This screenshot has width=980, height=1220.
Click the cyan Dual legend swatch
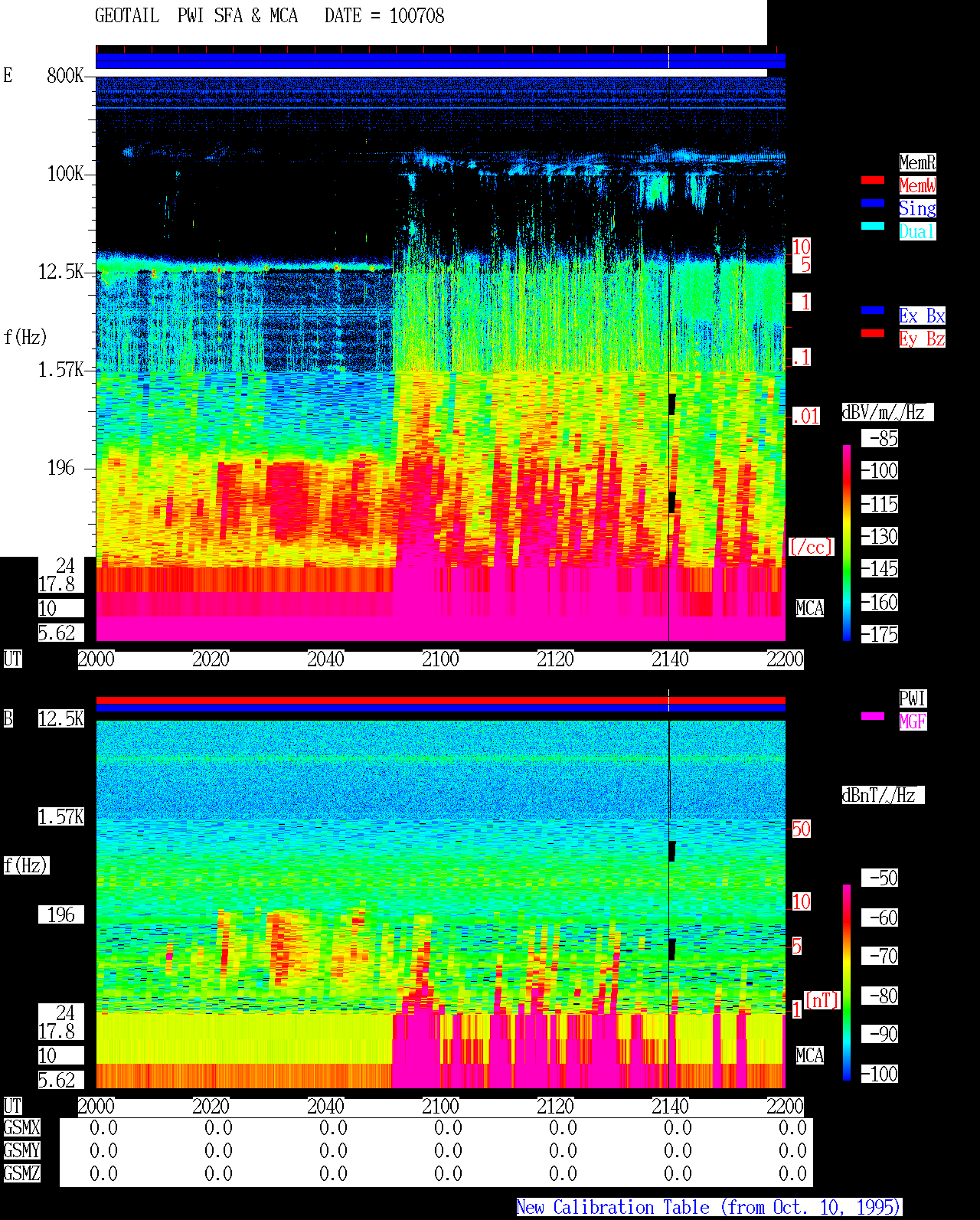[x=873, y=226]
